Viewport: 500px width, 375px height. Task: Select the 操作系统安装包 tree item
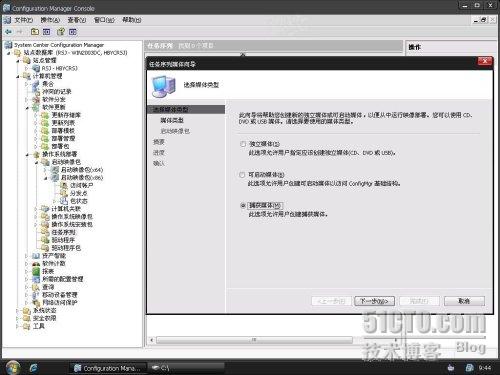[72, 224]
